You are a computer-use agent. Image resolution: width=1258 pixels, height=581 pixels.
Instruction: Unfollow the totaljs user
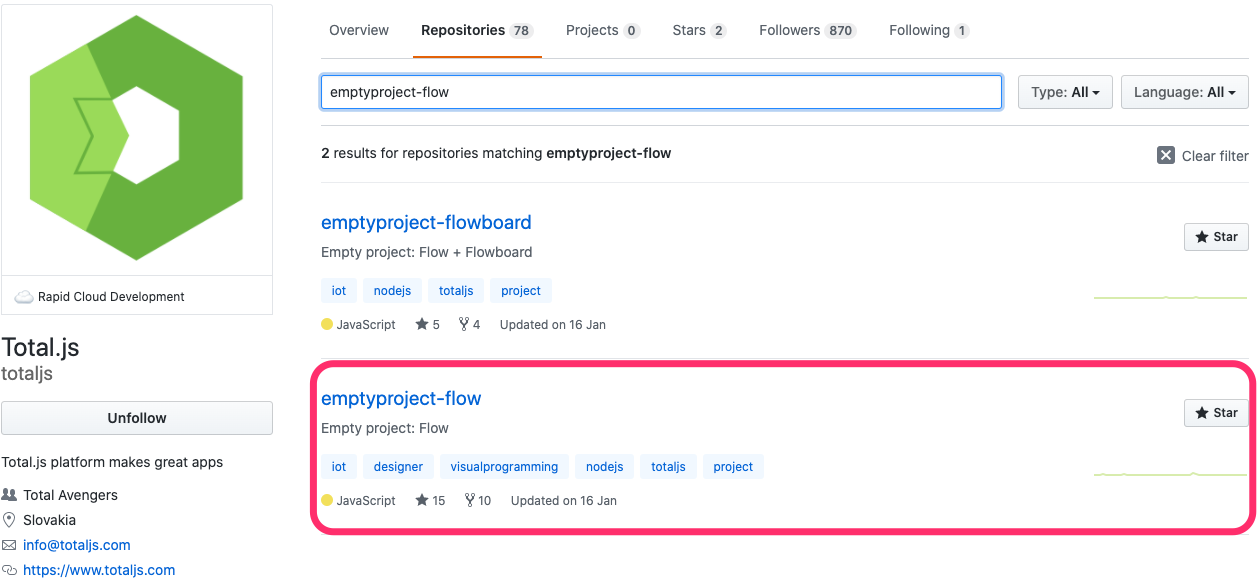pos(137,418)
